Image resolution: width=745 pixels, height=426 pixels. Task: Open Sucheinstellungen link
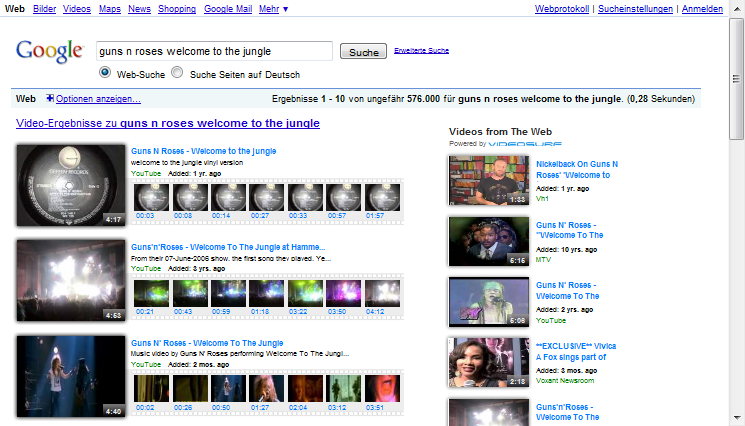635,9
